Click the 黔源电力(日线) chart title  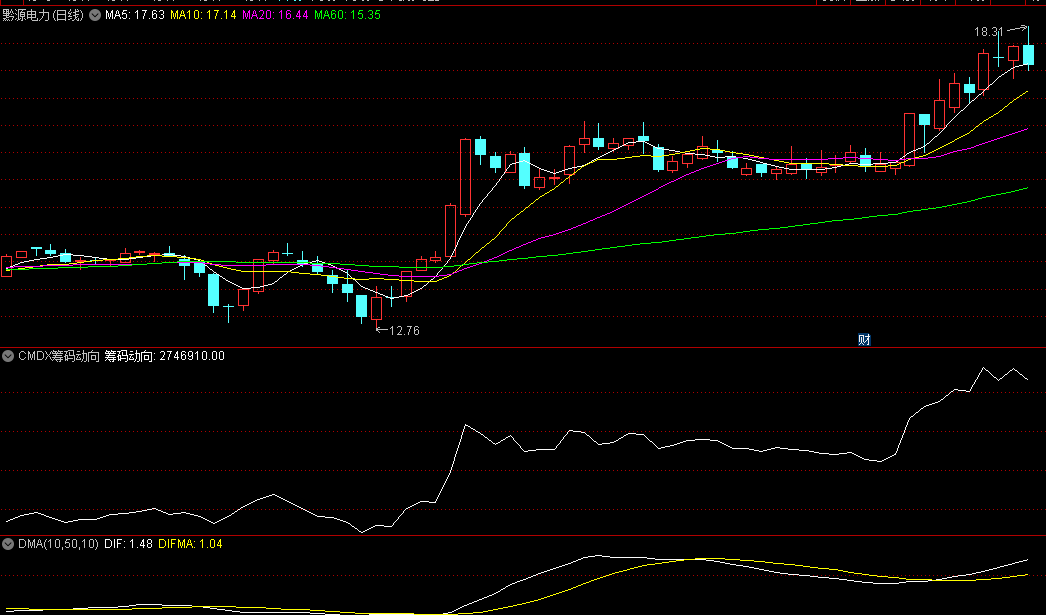pos(43,15)
